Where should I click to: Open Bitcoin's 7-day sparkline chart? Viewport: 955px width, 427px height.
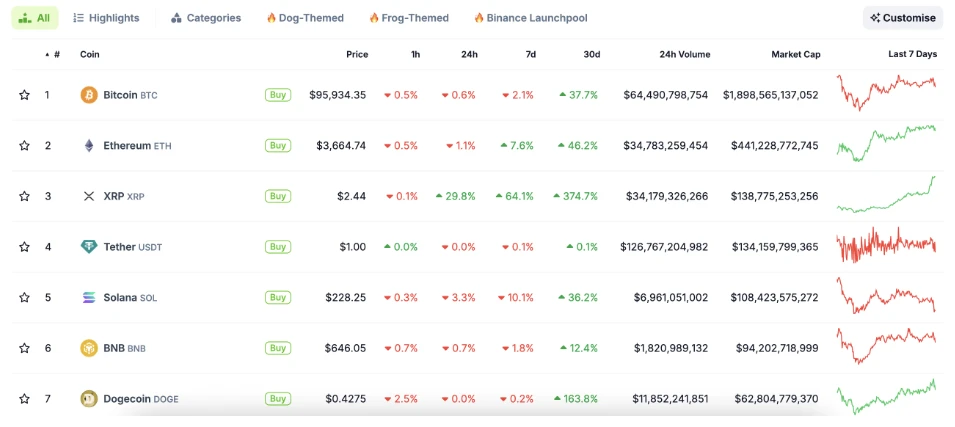click(x=886, y=93)
